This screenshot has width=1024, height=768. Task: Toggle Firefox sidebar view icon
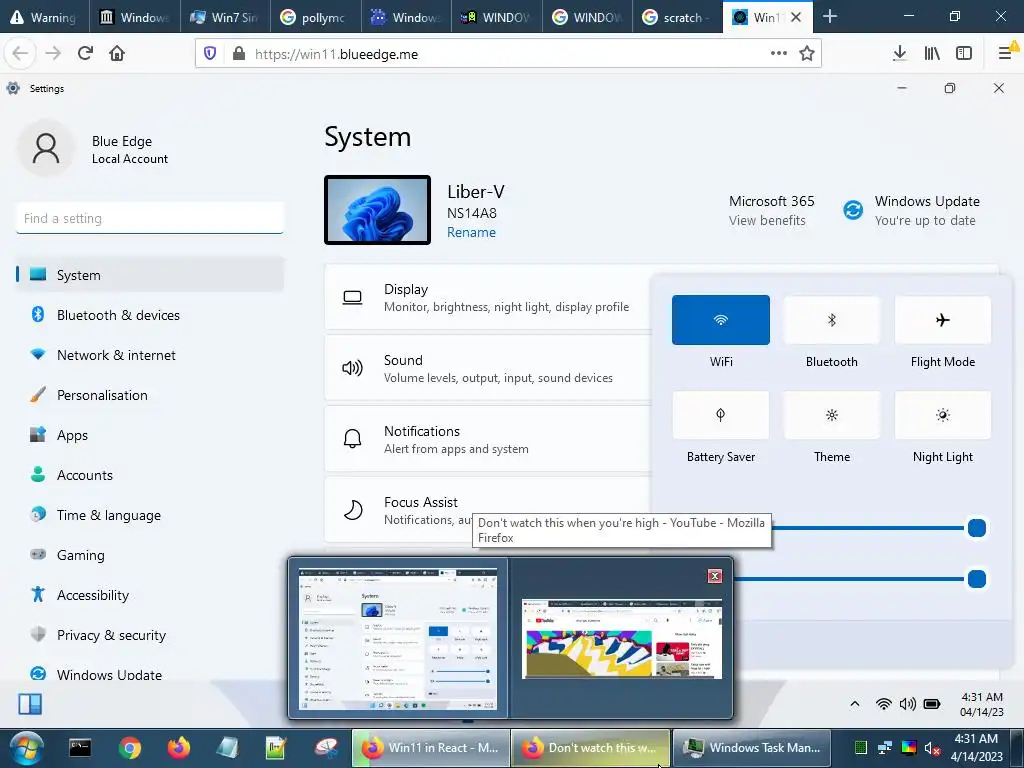tap(964, 54)
